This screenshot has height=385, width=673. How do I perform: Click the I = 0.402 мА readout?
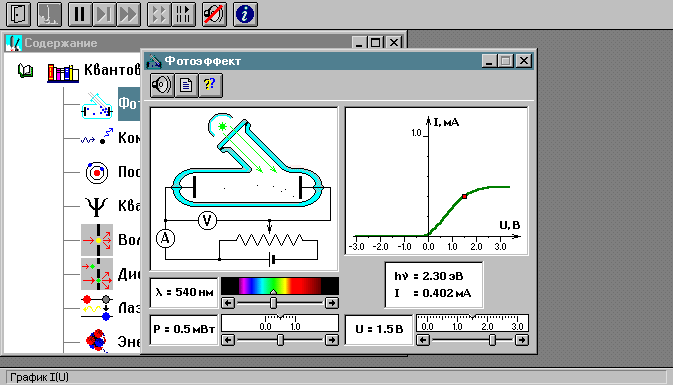433,293
